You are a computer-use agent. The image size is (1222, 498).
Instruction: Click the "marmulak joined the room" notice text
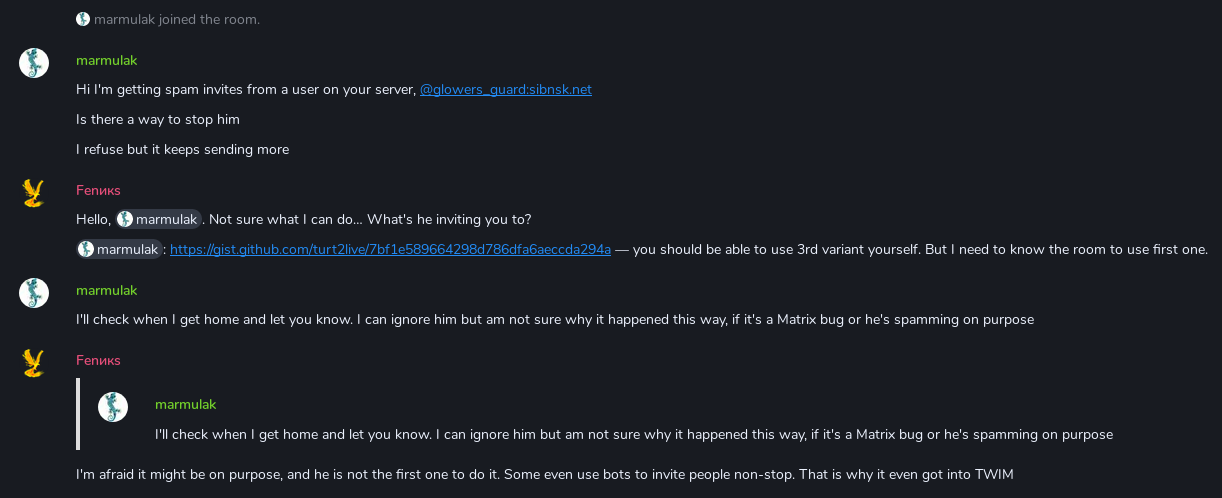tap(177, 19)
